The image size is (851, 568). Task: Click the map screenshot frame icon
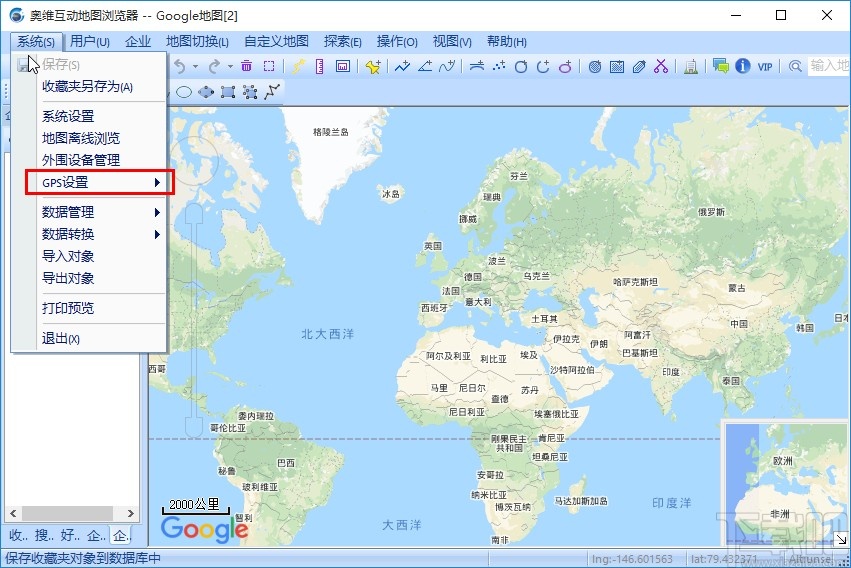coord(342,66)
